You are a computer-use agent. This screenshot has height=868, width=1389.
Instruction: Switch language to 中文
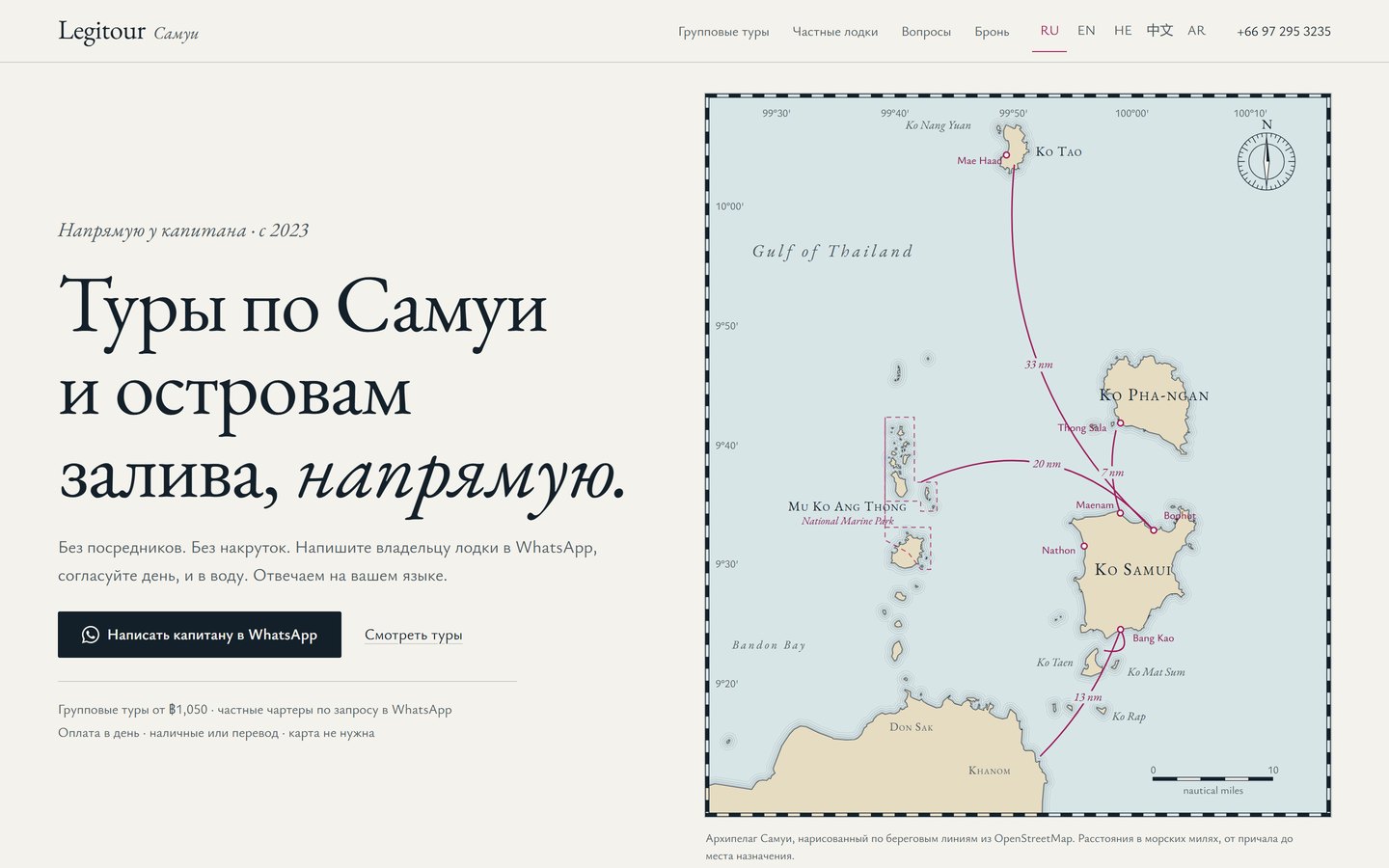coord(1159,31)
